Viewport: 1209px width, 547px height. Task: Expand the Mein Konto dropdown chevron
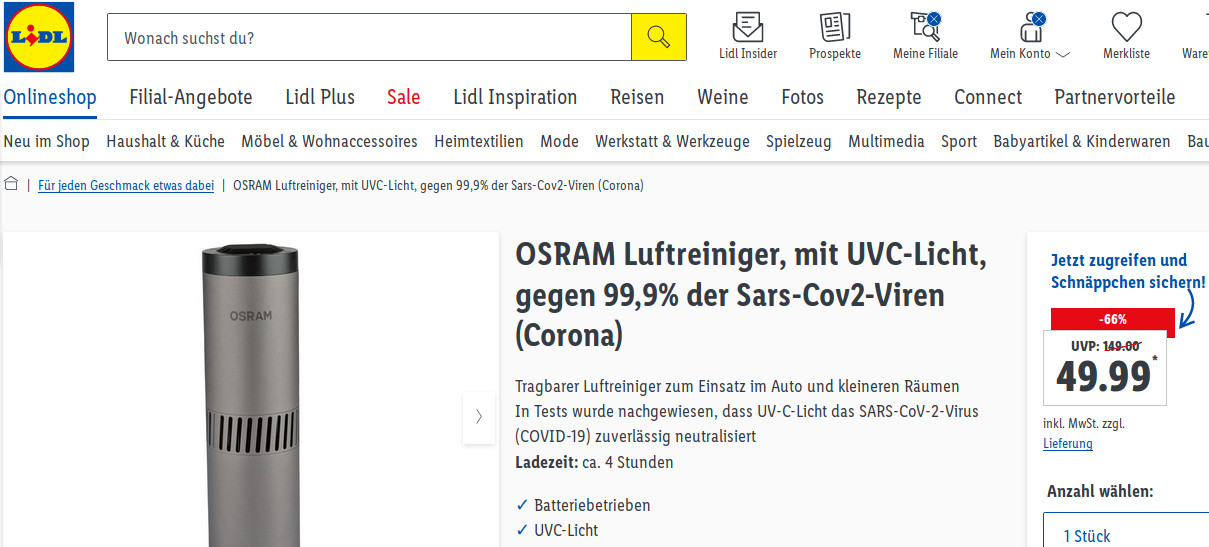(1063, 54)
